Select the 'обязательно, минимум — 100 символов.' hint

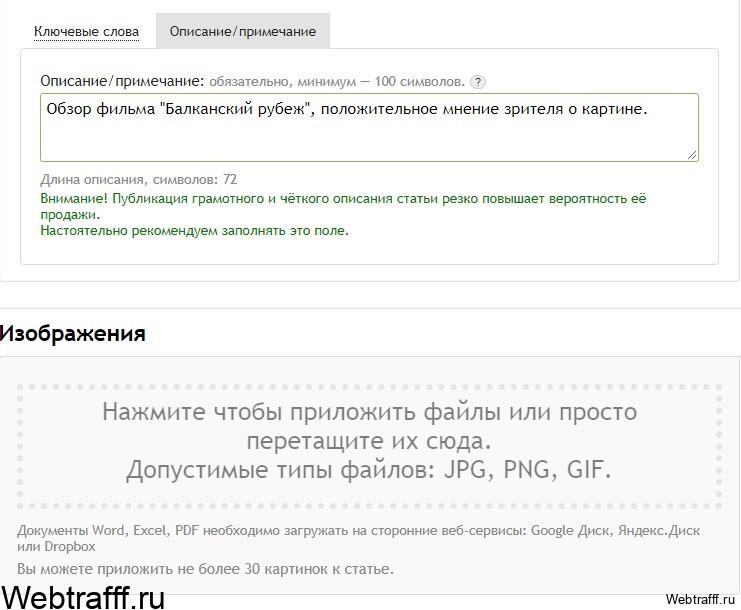337,82
